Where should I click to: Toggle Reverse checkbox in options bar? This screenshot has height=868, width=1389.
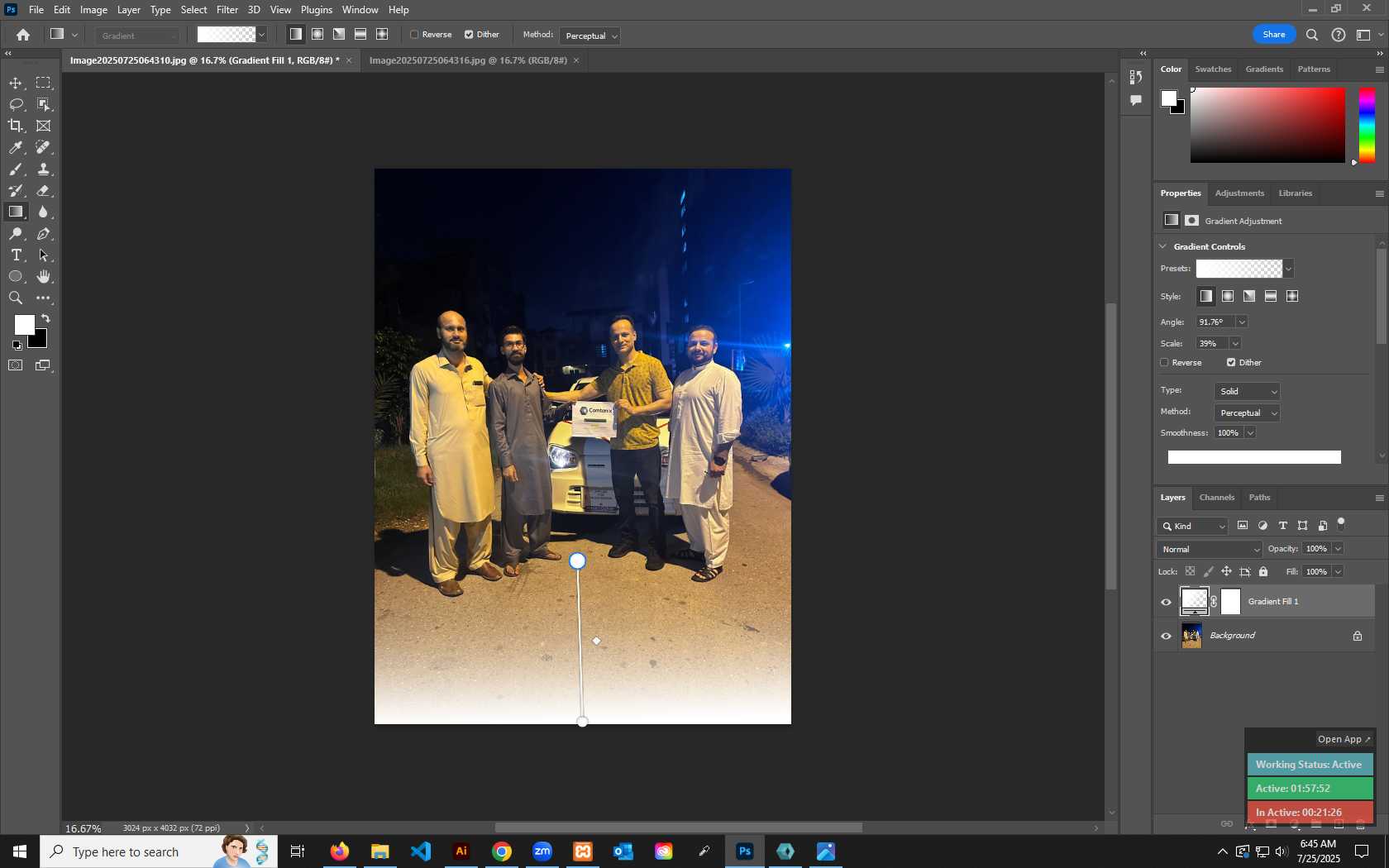[x=415, y=35]
